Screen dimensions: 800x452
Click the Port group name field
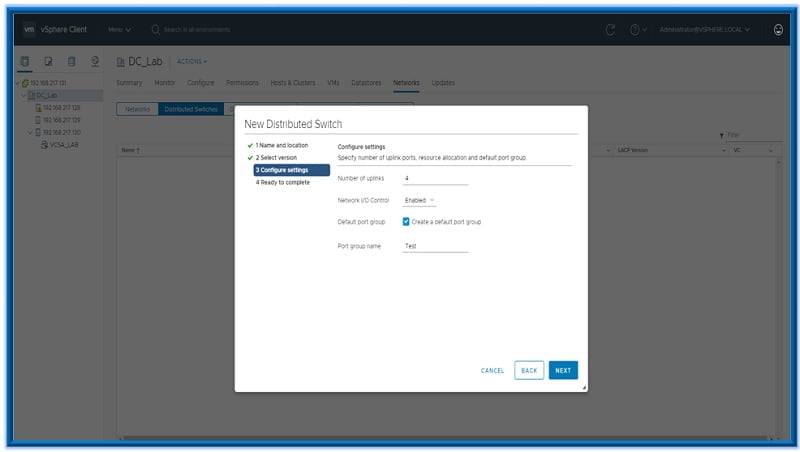tap(435, 245)
